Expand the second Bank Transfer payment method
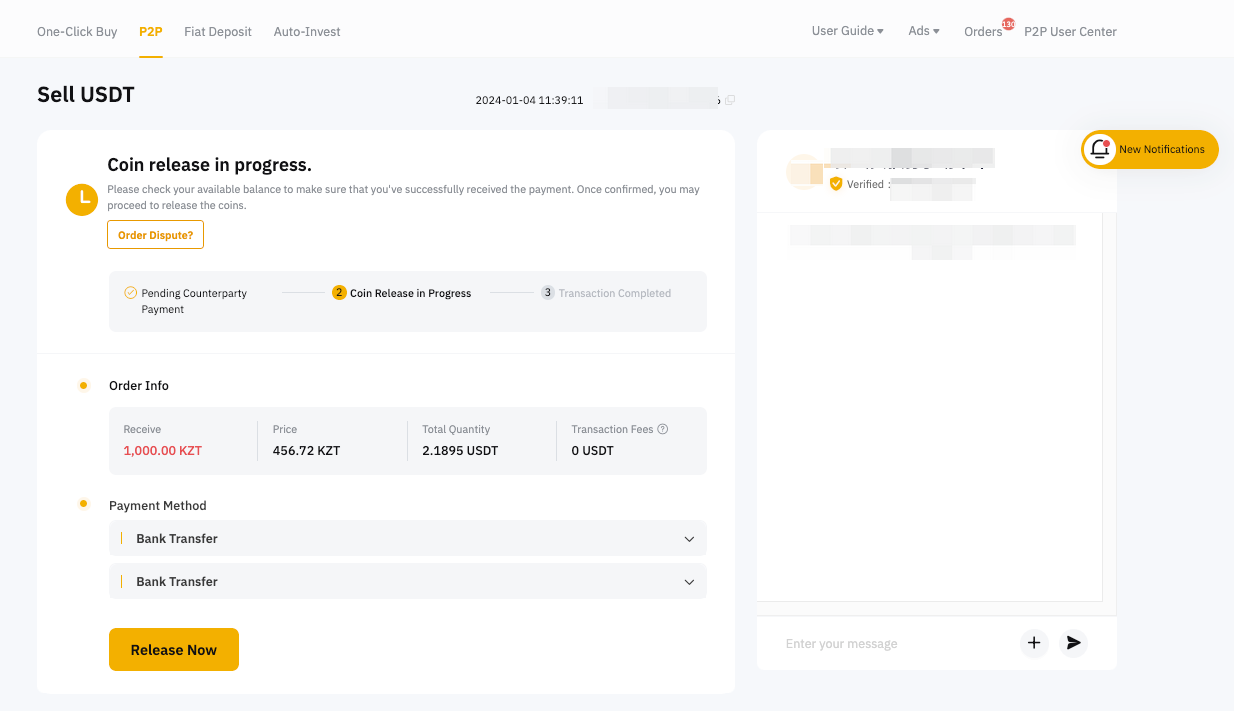Viewport: 1234px width, 711px height. (688, 582)
